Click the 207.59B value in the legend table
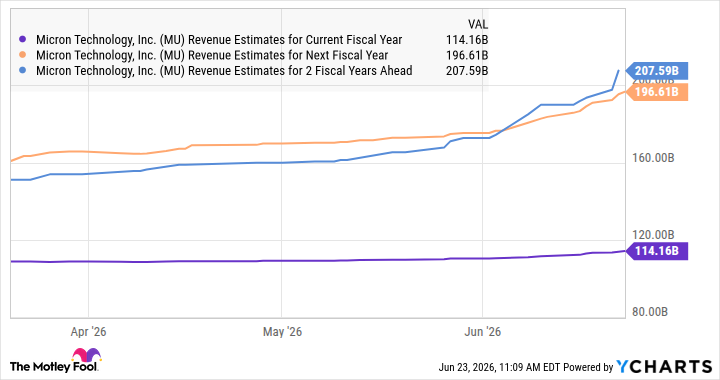Image resolution: width=720 pixels, height=380 pixels. tap(467, 71)
